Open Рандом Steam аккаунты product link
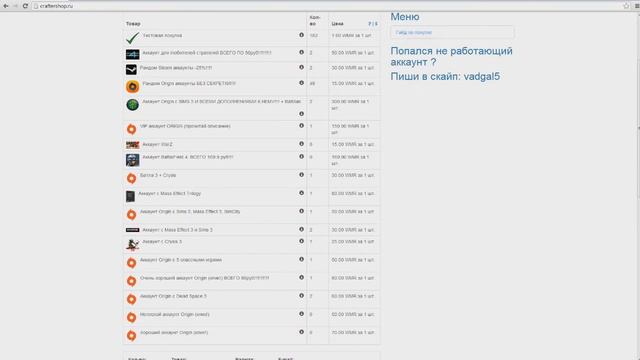This screenshot has width=640, height=360. pyautogui.click(x=176, y=68)
